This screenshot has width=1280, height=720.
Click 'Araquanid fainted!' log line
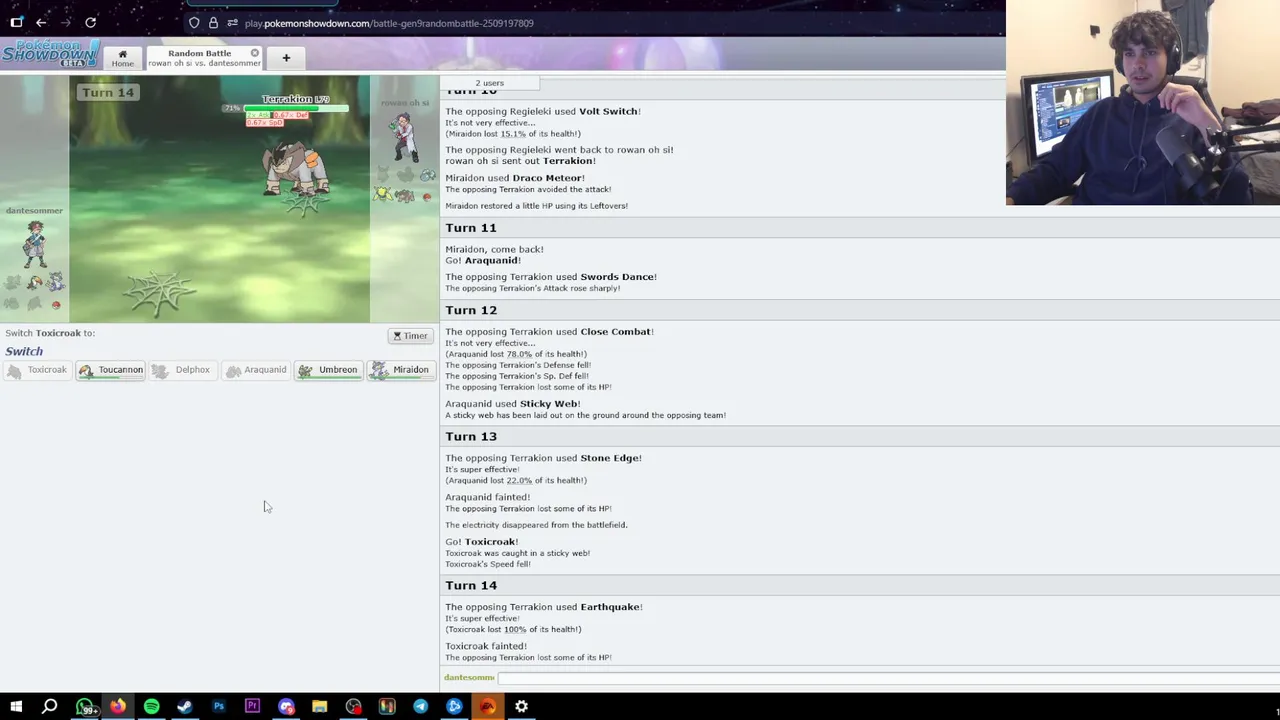[488, 497]
